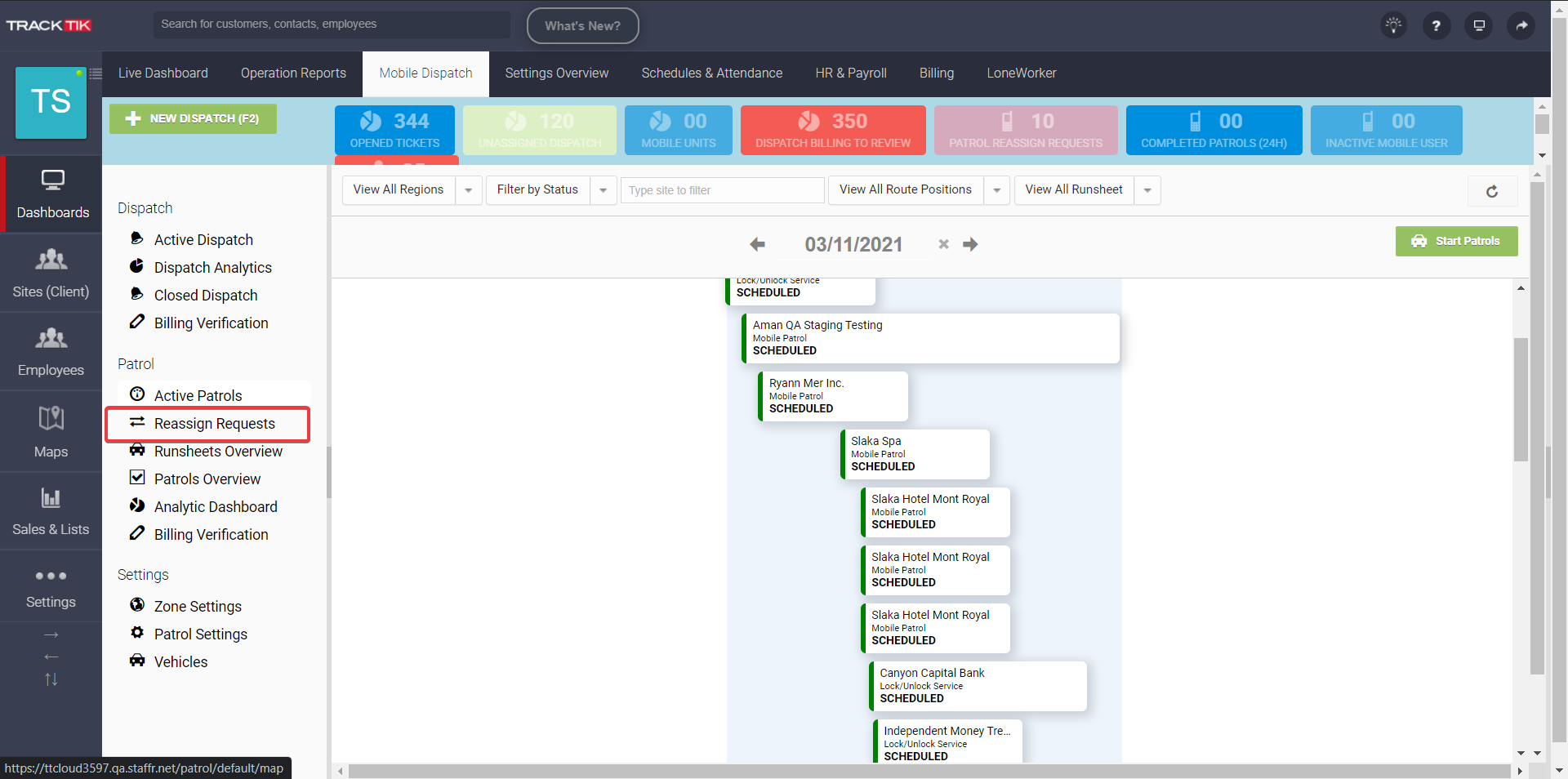Click the refresh icon button
This screenshot has width=1568, height=779.
[1492, 191]
